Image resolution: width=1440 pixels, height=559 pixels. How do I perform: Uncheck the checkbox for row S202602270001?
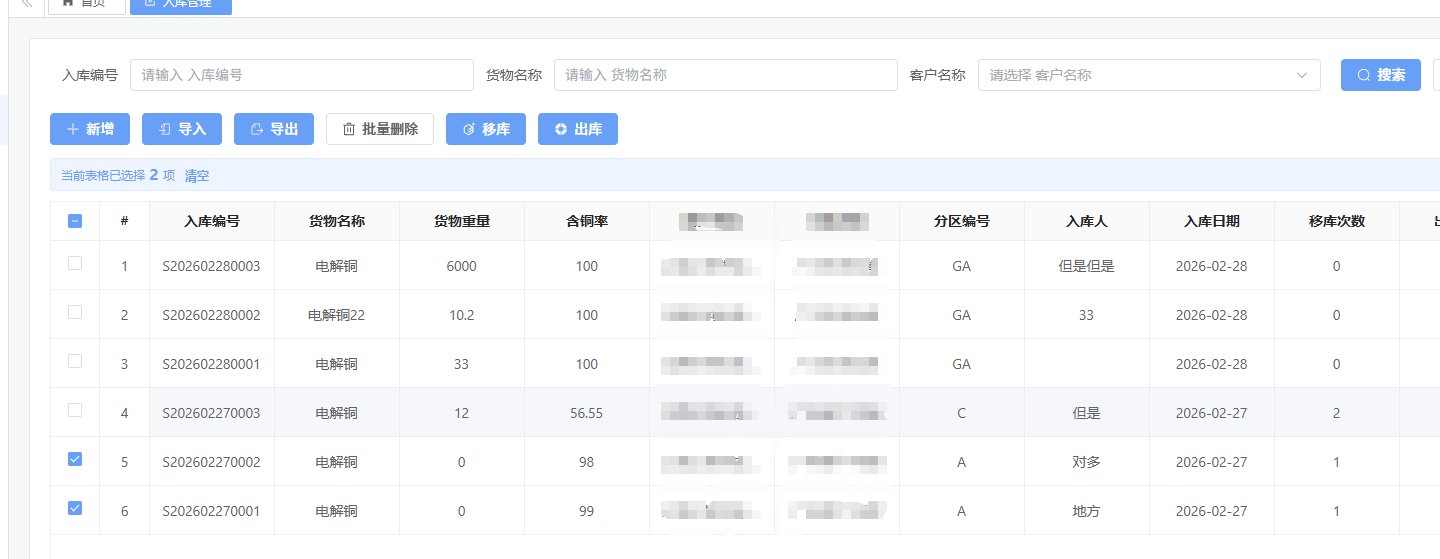[x=75, y=509]
